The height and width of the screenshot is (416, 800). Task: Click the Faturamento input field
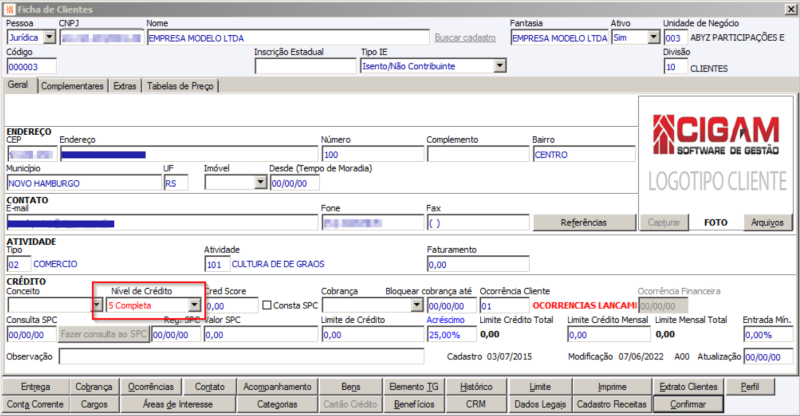[x=478, y=264]
